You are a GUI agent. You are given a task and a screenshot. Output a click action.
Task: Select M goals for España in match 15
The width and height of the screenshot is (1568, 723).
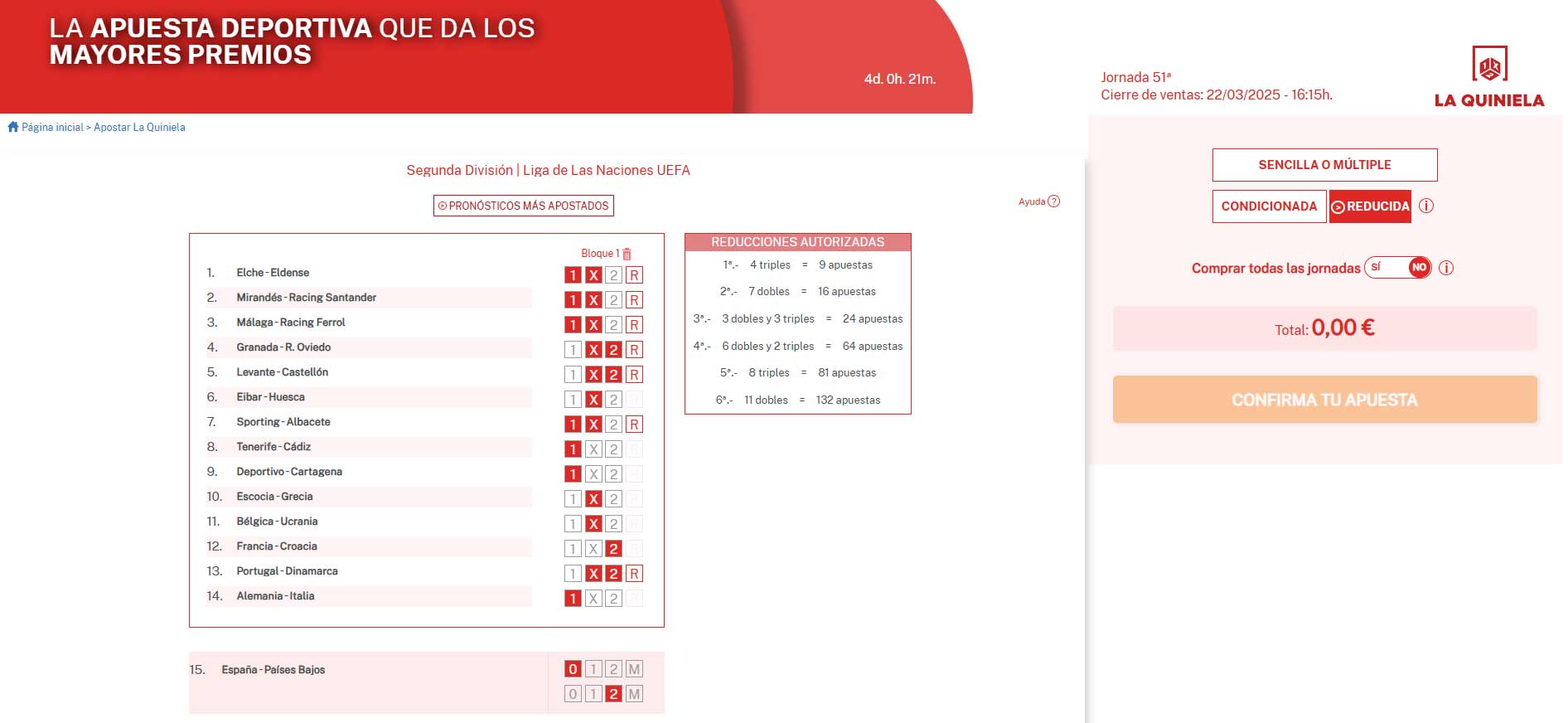pyautogui.click(x=634, y=669)
